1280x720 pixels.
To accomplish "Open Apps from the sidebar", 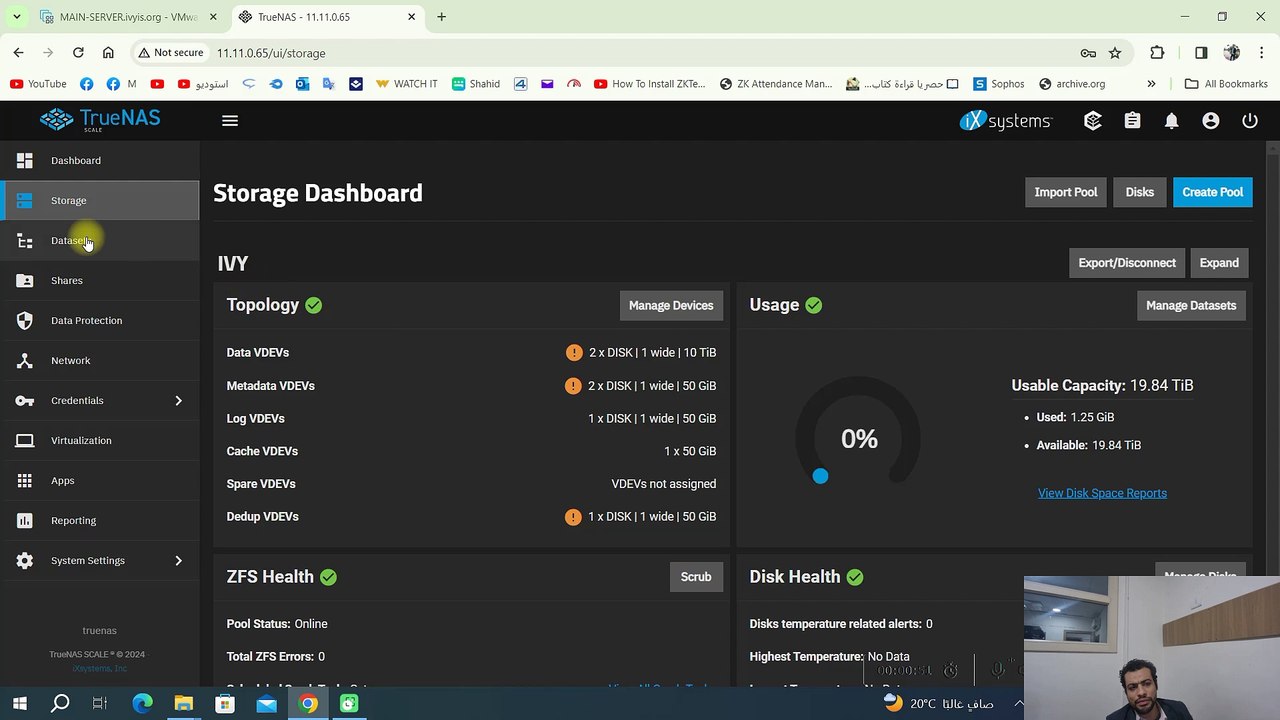I will 100,480.
